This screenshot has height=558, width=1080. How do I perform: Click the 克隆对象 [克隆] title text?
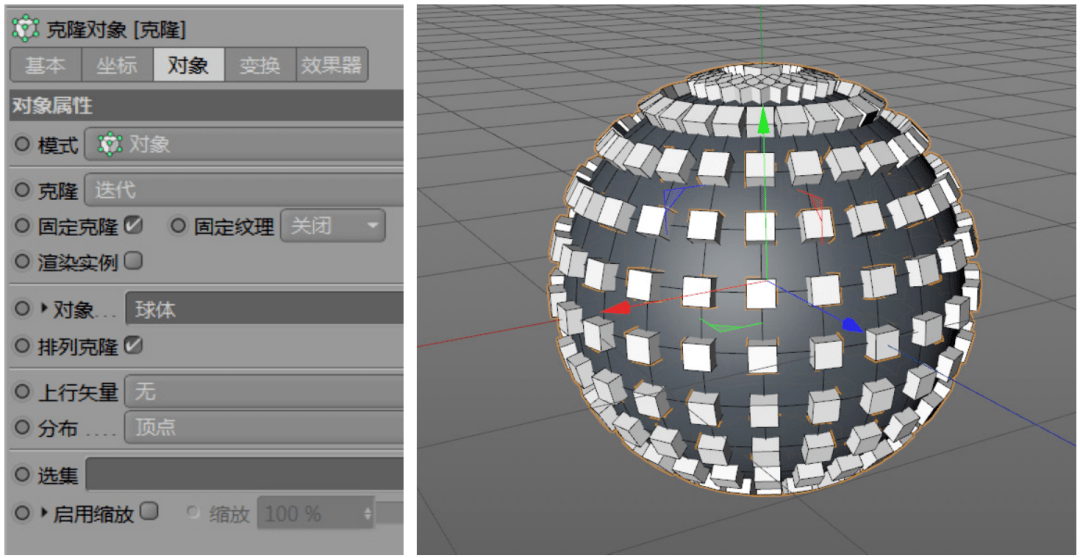(x=116, y=29)
